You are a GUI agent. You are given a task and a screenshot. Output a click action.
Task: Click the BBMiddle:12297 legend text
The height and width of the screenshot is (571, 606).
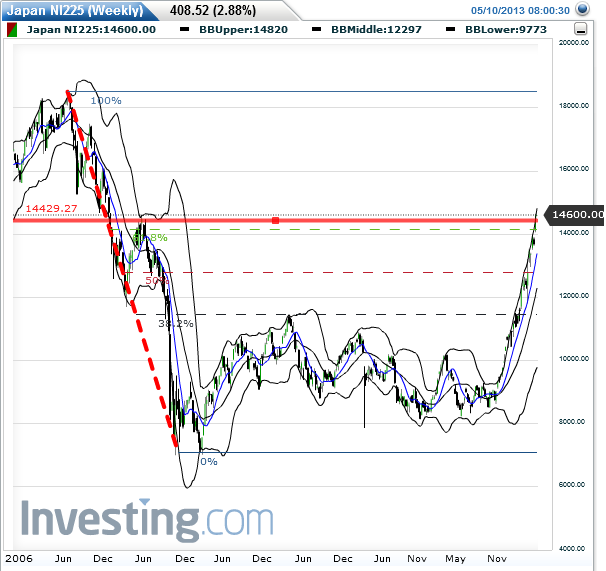point(376,30)
